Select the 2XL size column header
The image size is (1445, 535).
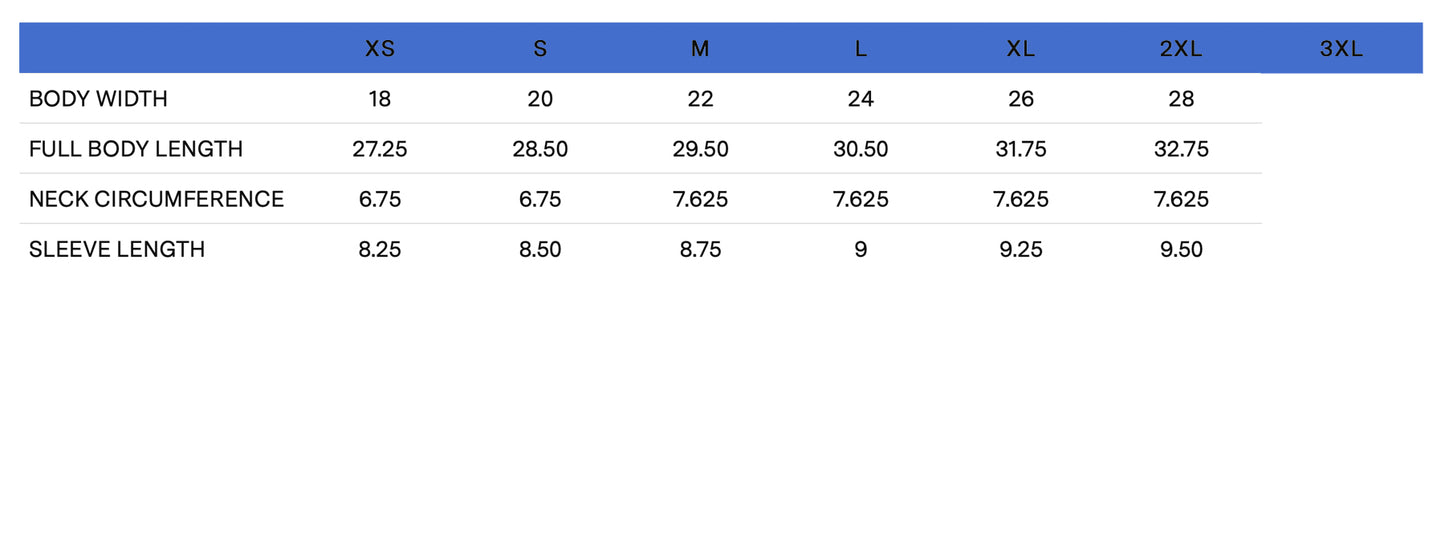coord(1180,49)
